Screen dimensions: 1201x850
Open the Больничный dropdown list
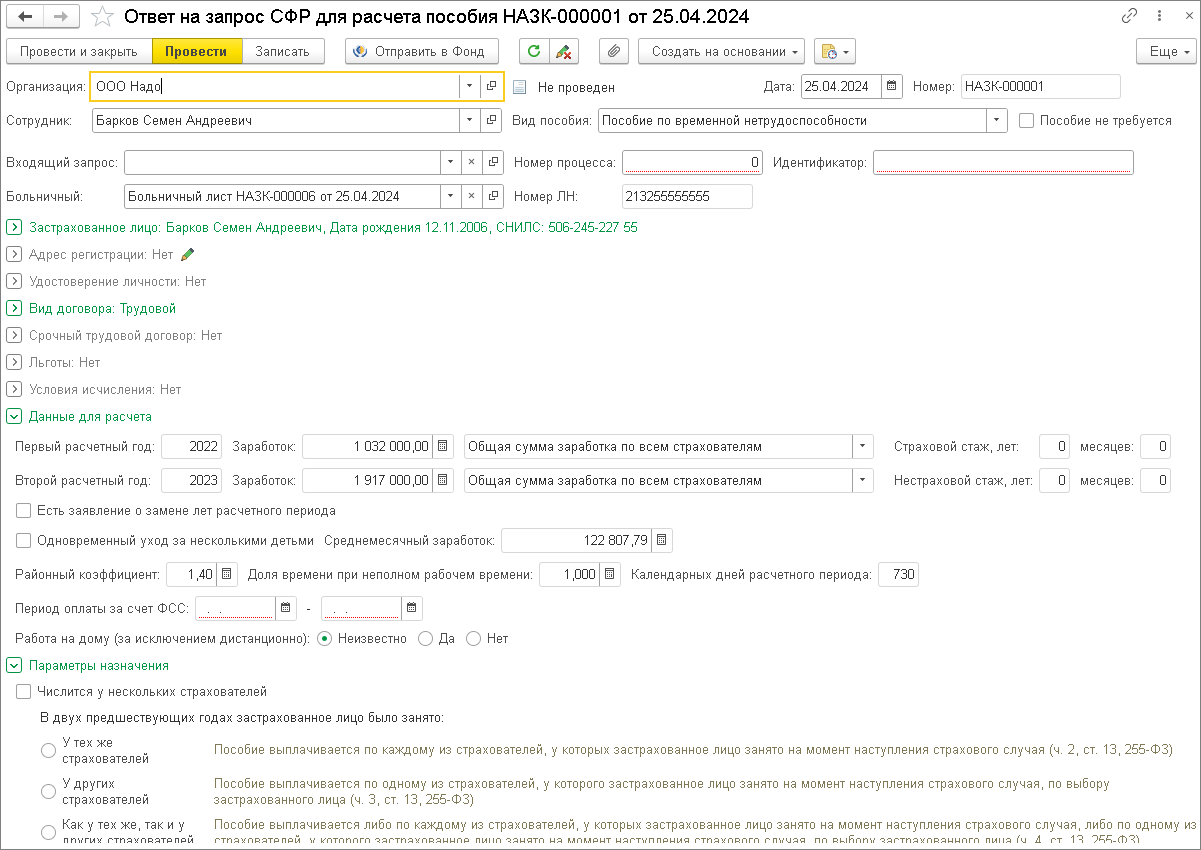[x=450, y=196]
